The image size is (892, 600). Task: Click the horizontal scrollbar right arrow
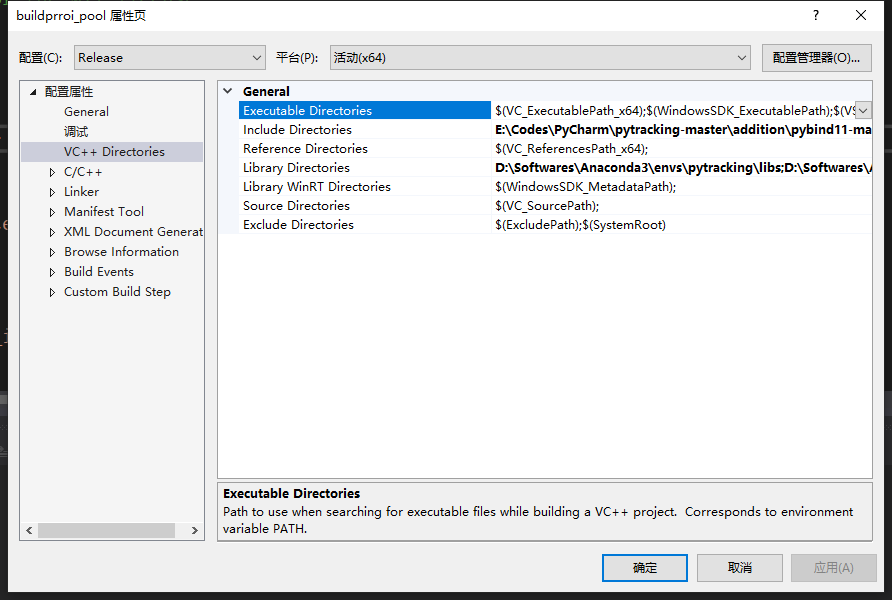pyautogui.click(x=194, y=530)
